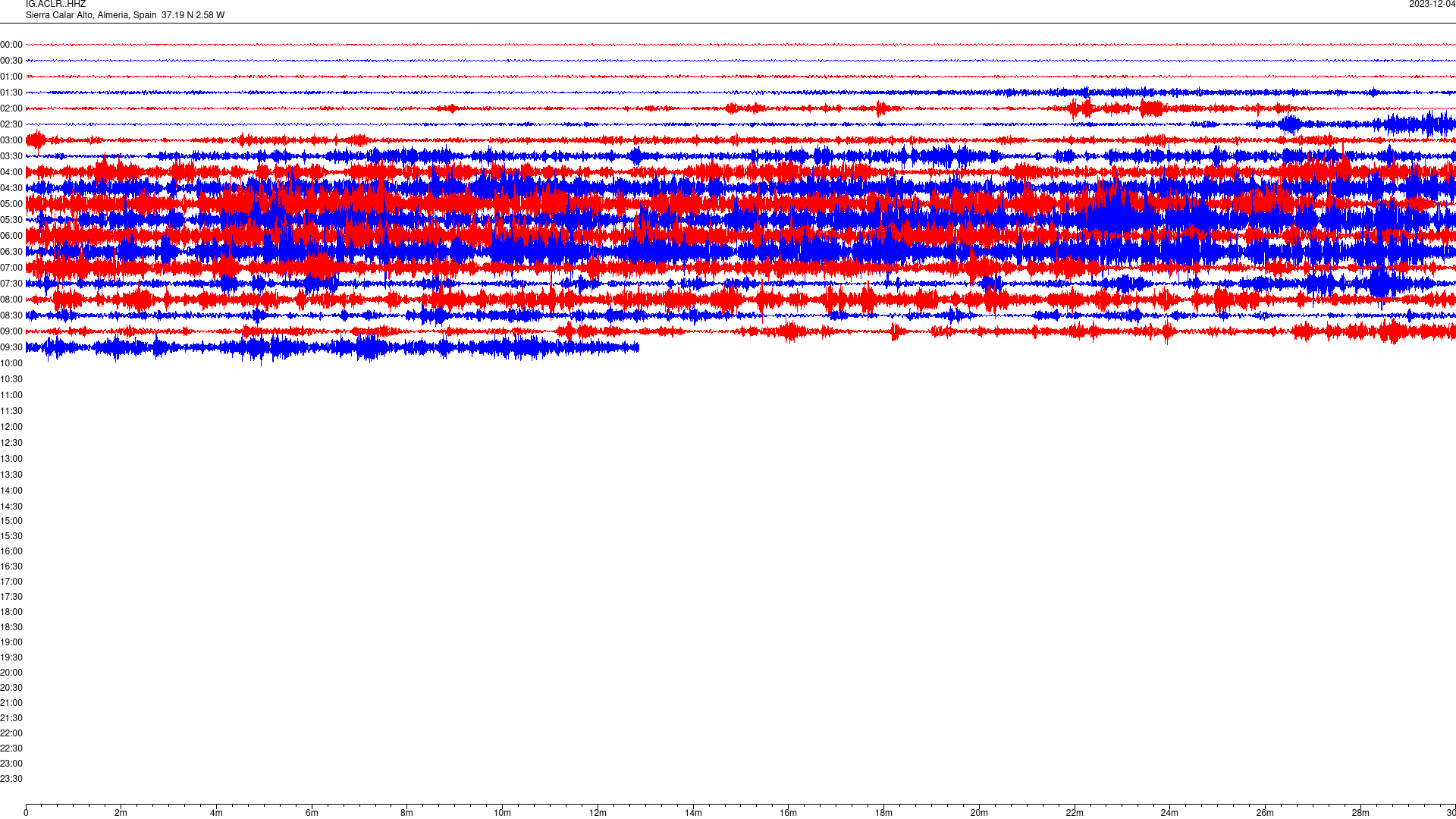Click the 00:30 time row label
This screenshot has height=819, width=1456.
[x=11, y=61]
